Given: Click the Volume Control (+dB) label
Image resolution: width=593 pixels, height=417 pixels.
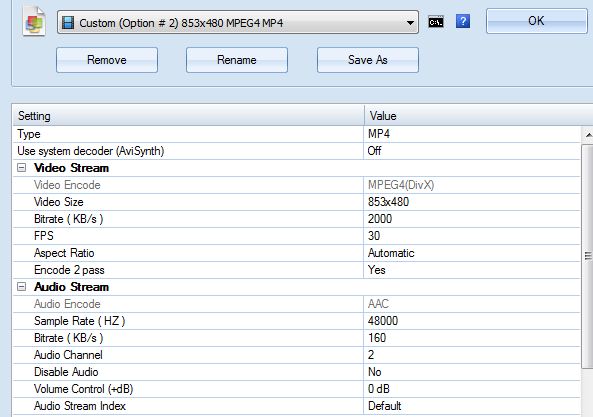Looking at the screenshot, I should point(84,389).
